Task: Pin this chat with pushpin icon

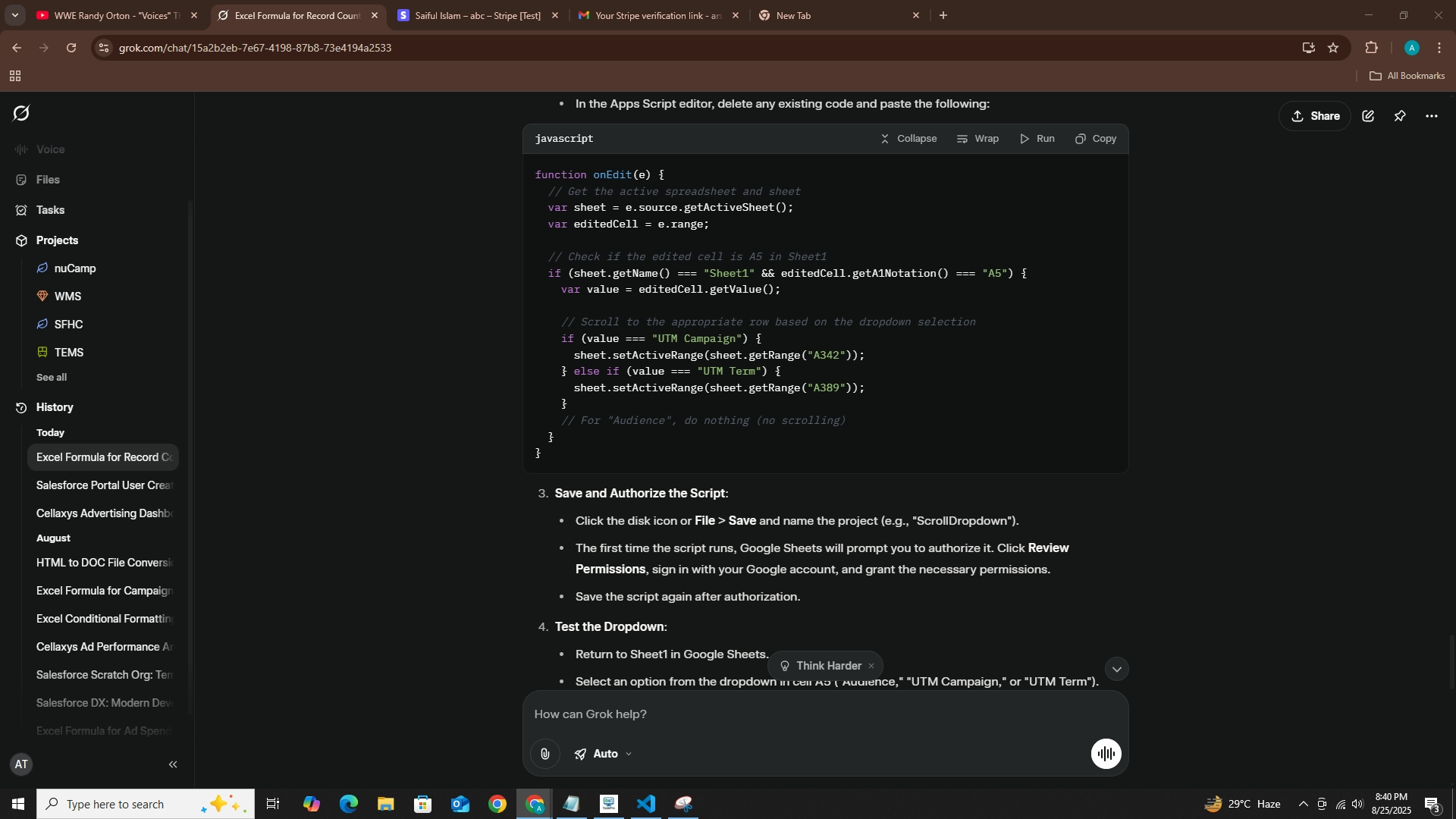Action: coord(1400,116)
